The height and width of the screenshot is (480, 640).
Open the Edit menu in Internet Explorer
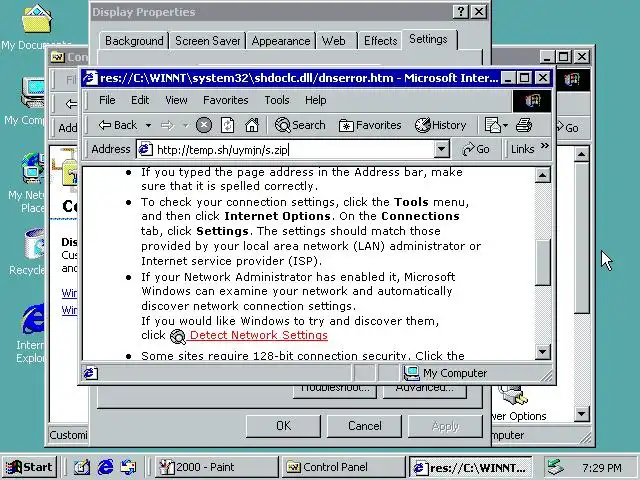pos(140,100)
